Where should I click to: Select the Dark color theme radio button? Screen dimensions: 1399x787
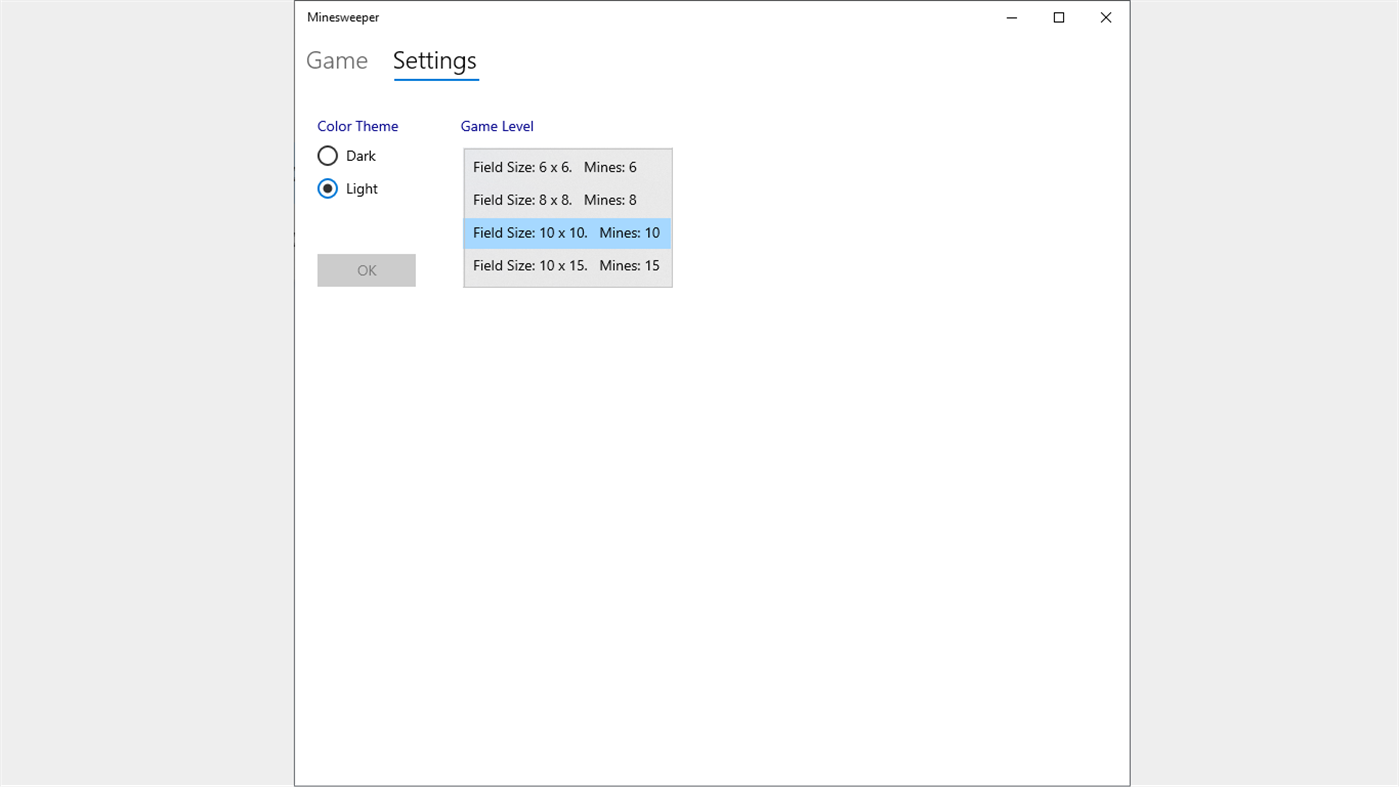[328, 156]
